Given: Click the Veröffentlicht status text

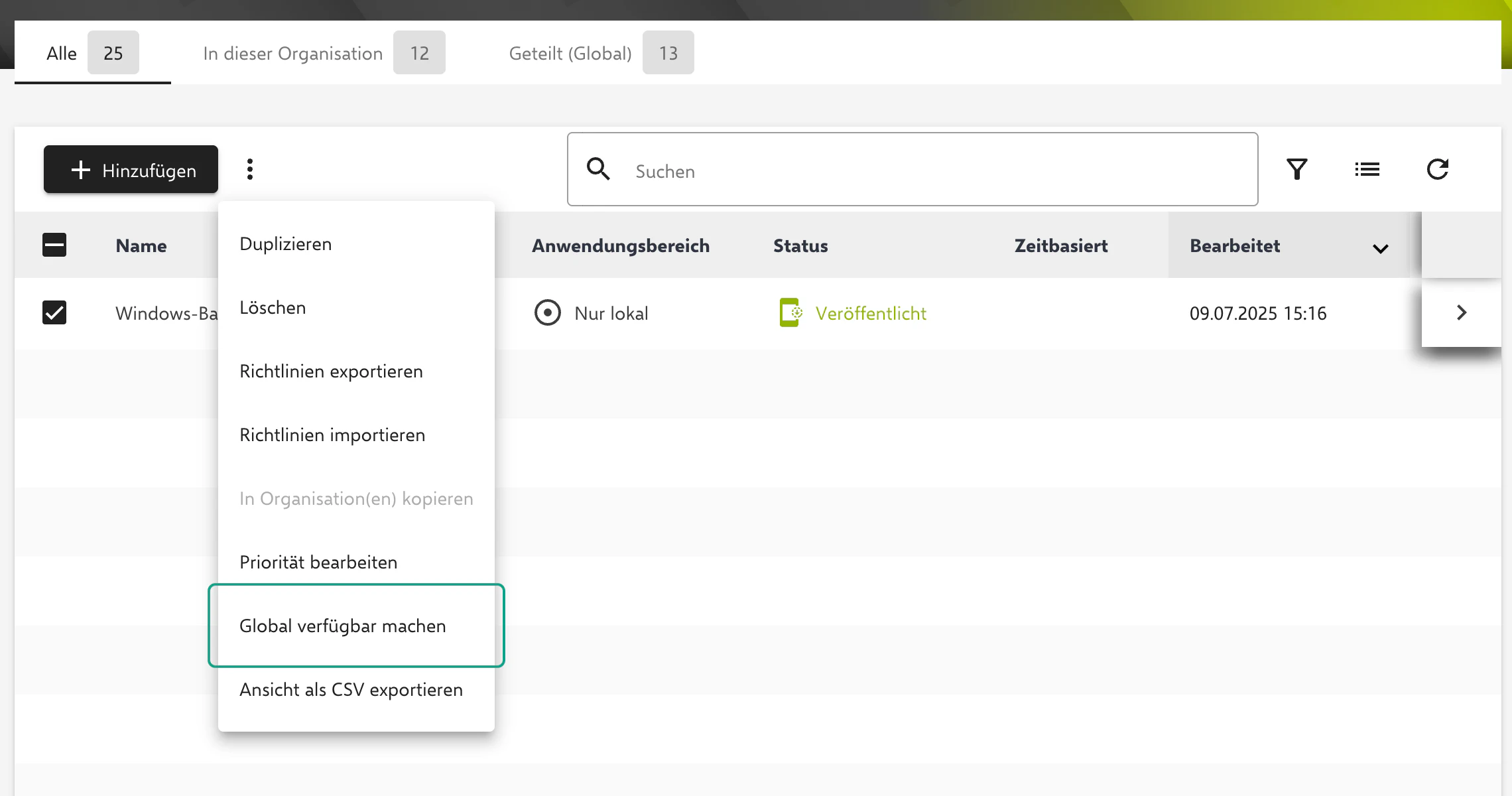Looking at the screenshot, I should click(871, 313).
